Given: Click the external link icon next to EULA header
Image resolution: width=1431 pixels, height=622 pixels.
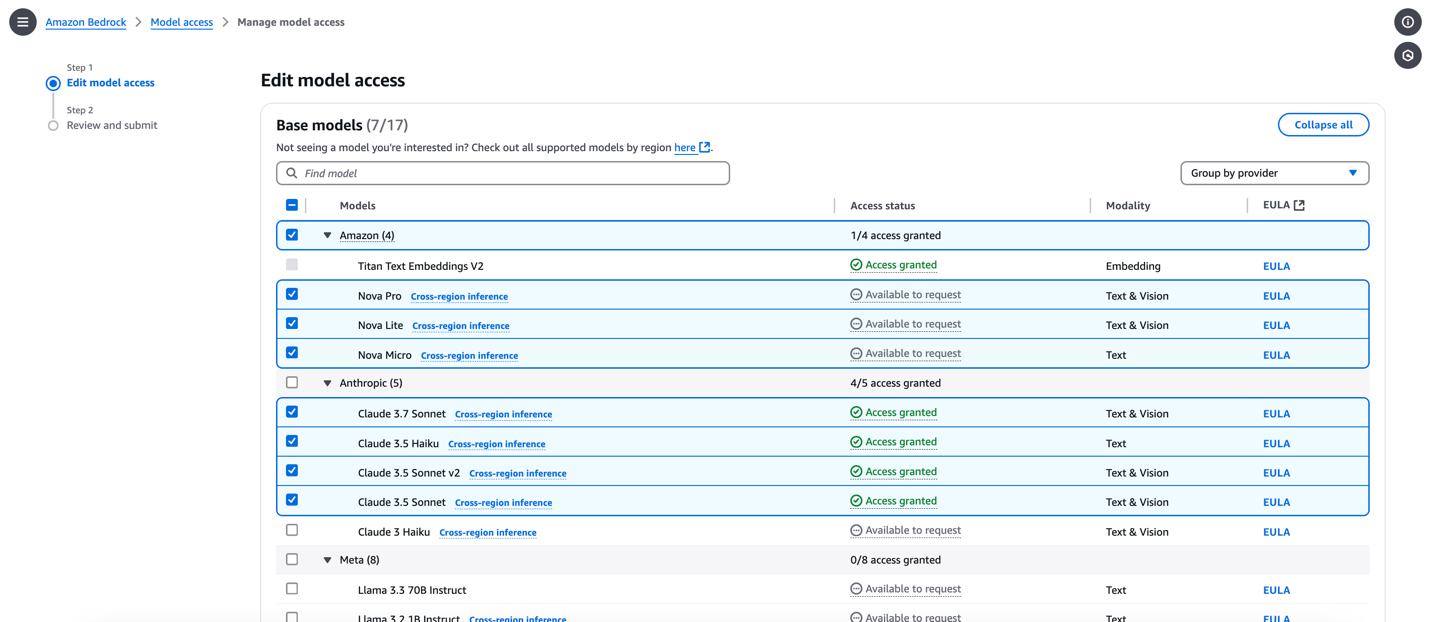Looking at the screenshot, I should coord(1299,205).
